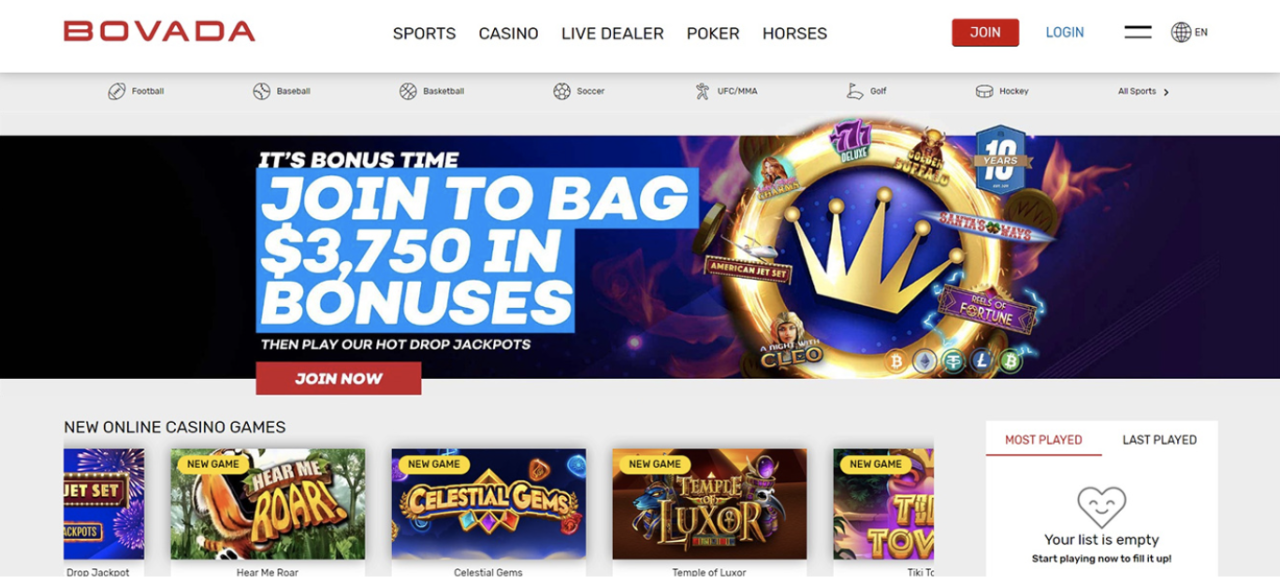The width and height of the screenshot is (1280, 584).
Task: Click the red JOIN button
Action: 985,32
